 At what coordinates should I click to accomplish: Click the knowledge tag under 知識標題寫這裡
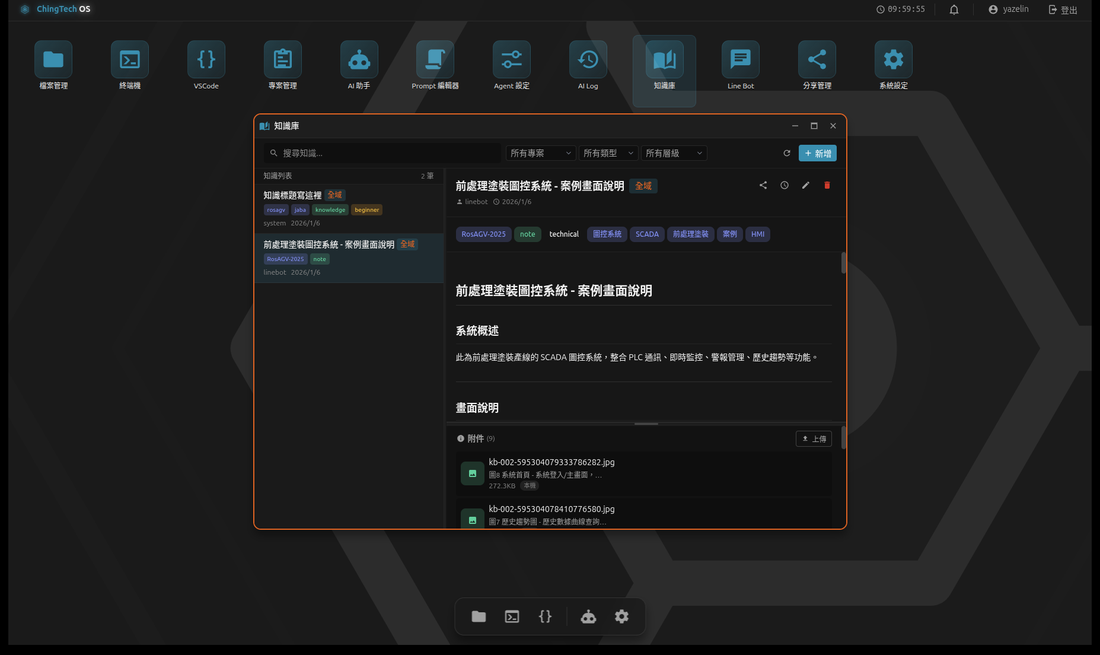tap(330, 210)
